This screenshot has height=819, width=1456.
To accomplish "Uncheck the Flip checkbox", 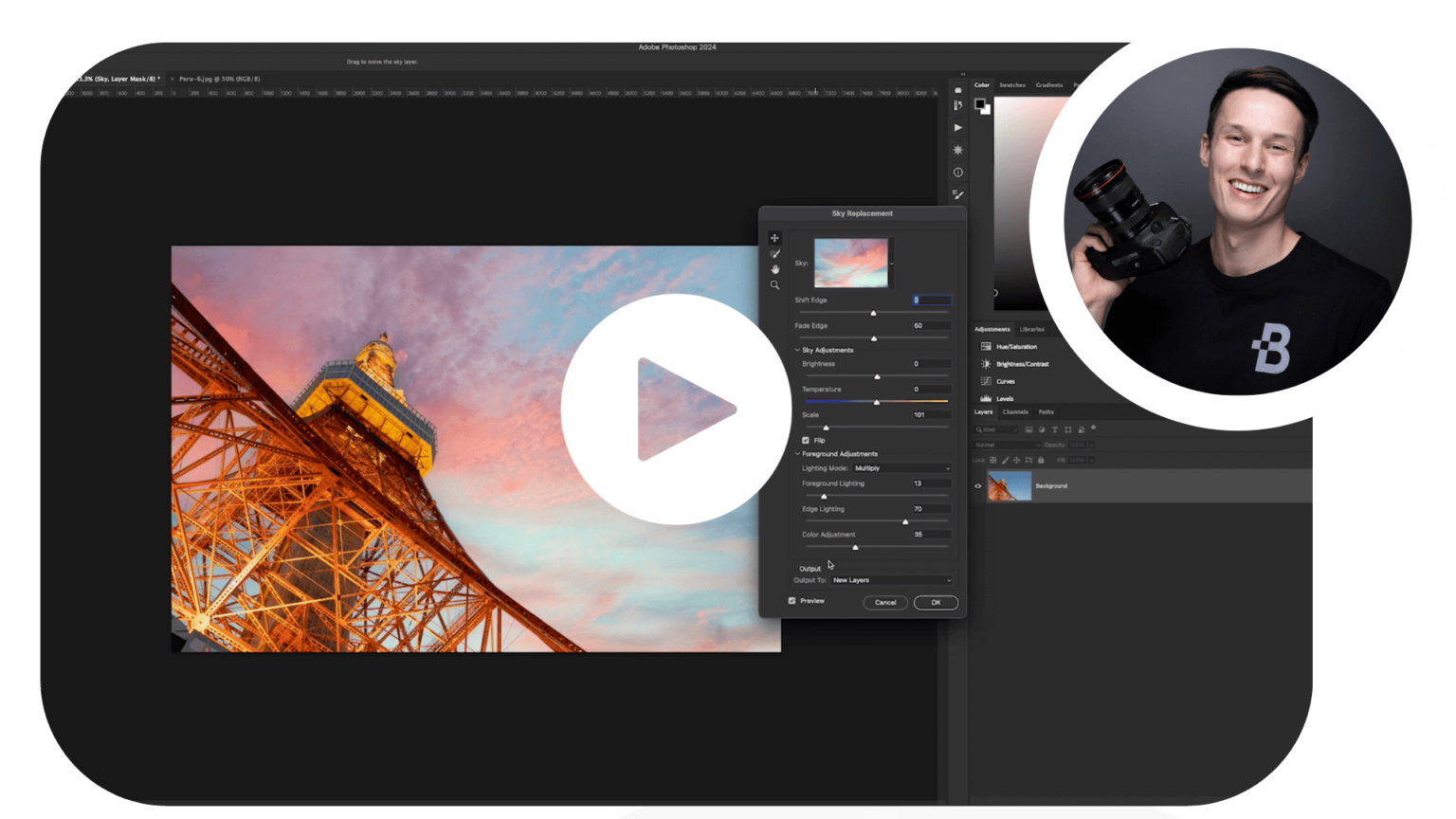I will coord(806,440).
